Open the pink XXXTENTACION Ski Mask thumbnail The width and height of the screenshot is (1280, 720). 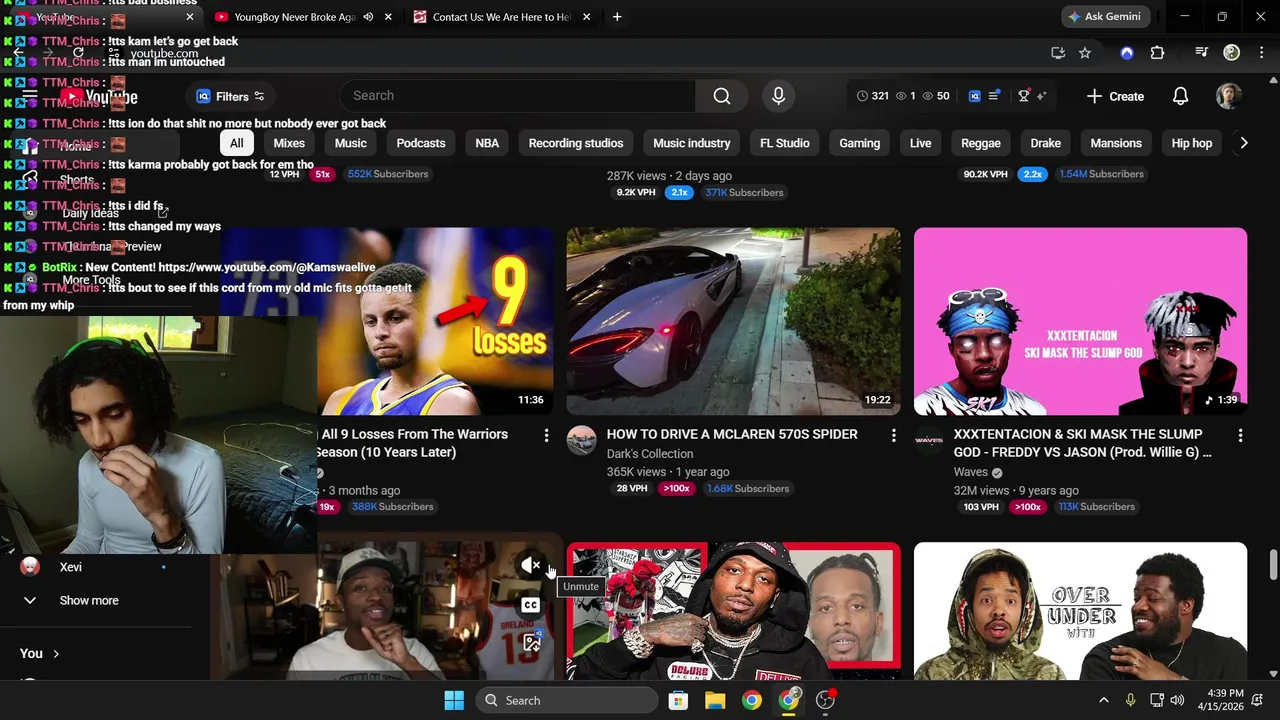pos(1080,321)
